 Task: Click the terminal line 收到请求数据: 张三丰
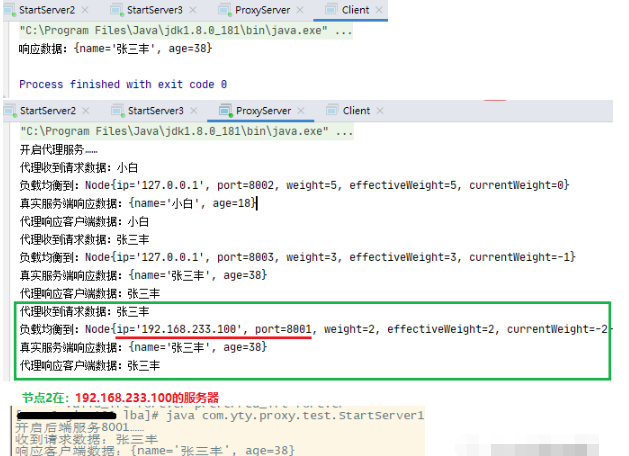click(87, 439)
